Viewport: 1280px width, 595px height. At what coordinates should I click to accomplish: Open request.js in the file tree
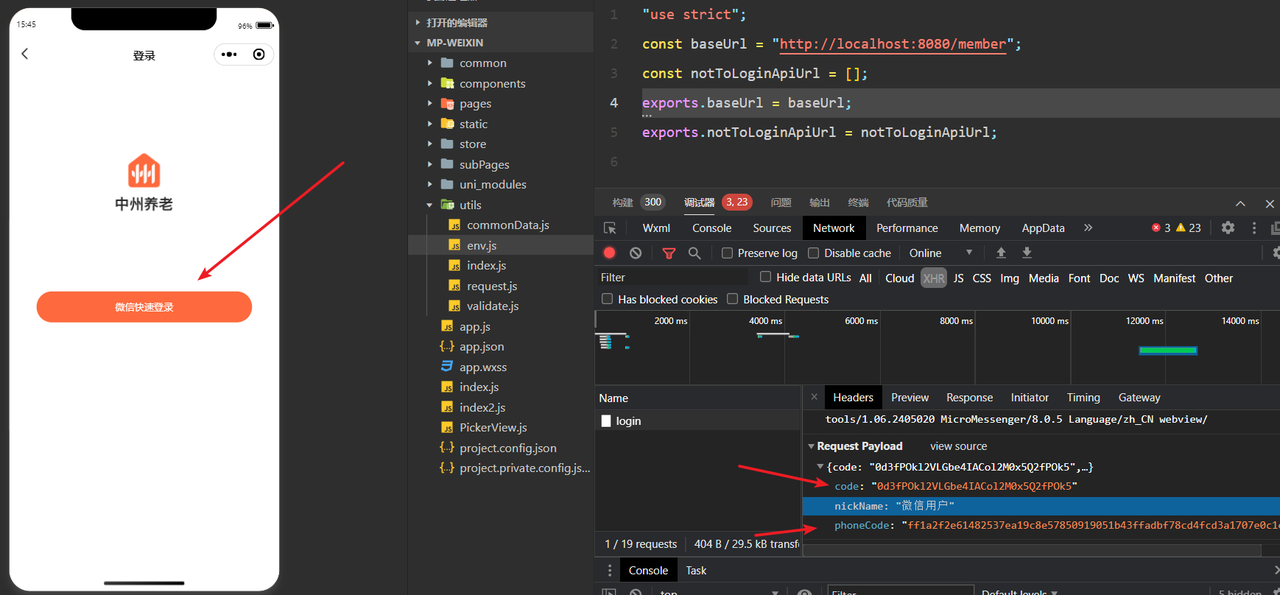coord(492,286)
